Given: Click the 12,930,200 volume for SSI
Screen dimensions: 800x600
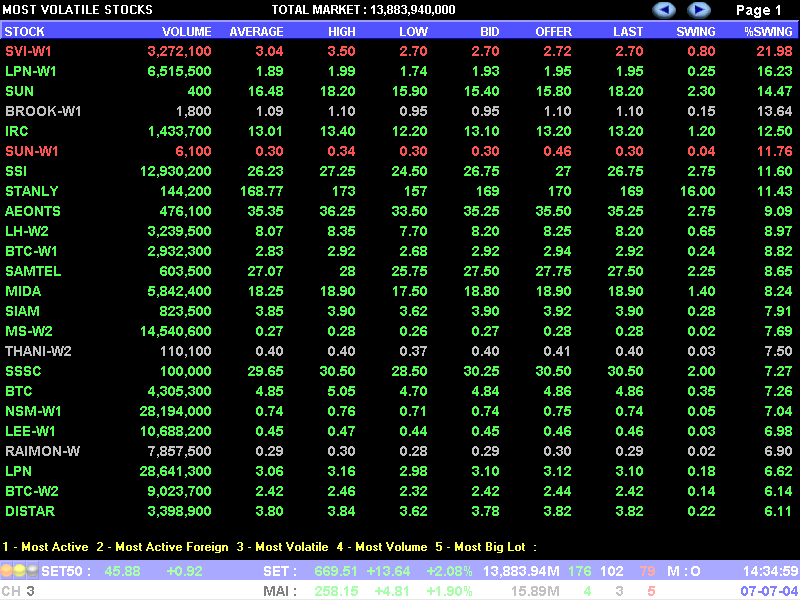Looking at the screenshot, I should [x=176, y=171].
